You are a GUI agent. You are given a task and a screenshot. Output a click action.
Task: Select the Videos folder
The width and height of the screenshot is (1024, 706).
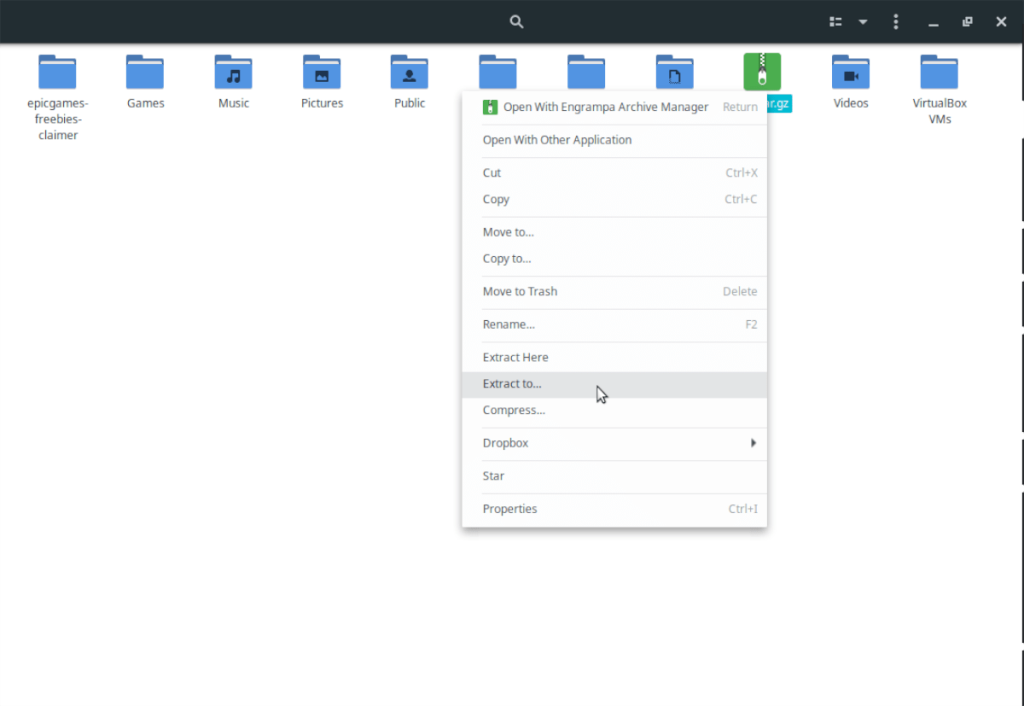tap(850, 73)
